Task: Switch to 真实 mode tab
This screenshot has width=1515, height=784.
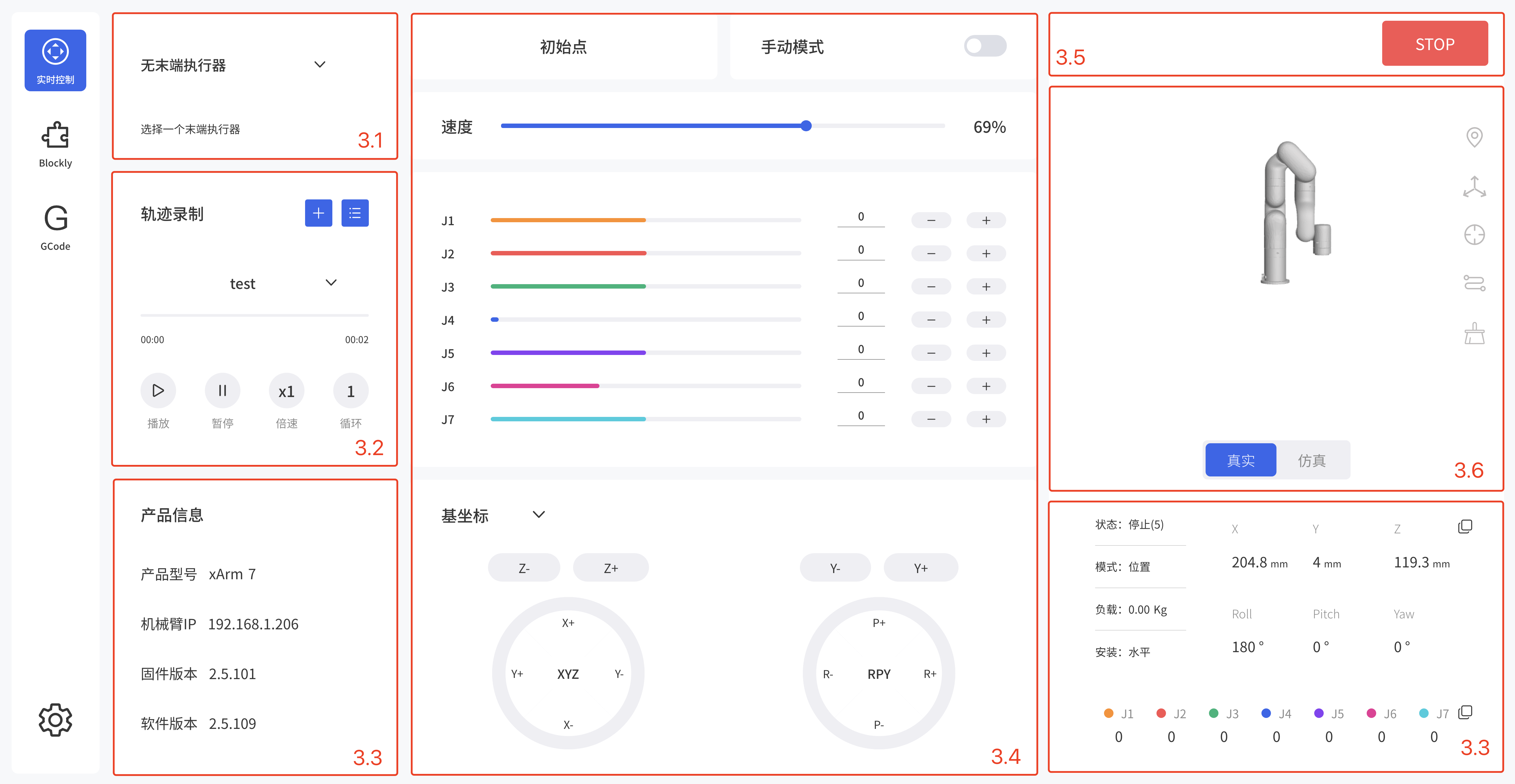Action: point(1240,460)
